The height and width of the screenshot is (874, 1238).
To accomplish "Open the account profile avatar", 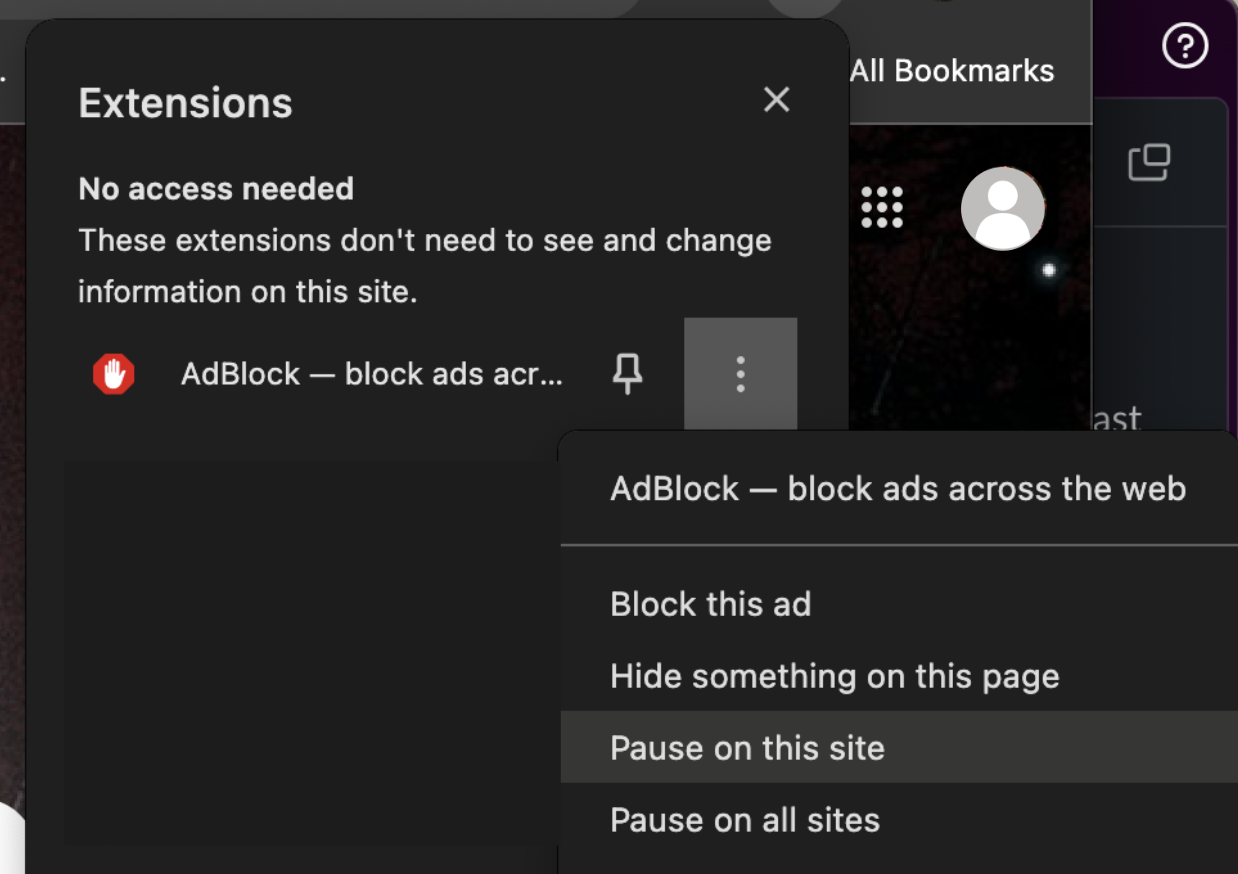I will pos(1003,208).
